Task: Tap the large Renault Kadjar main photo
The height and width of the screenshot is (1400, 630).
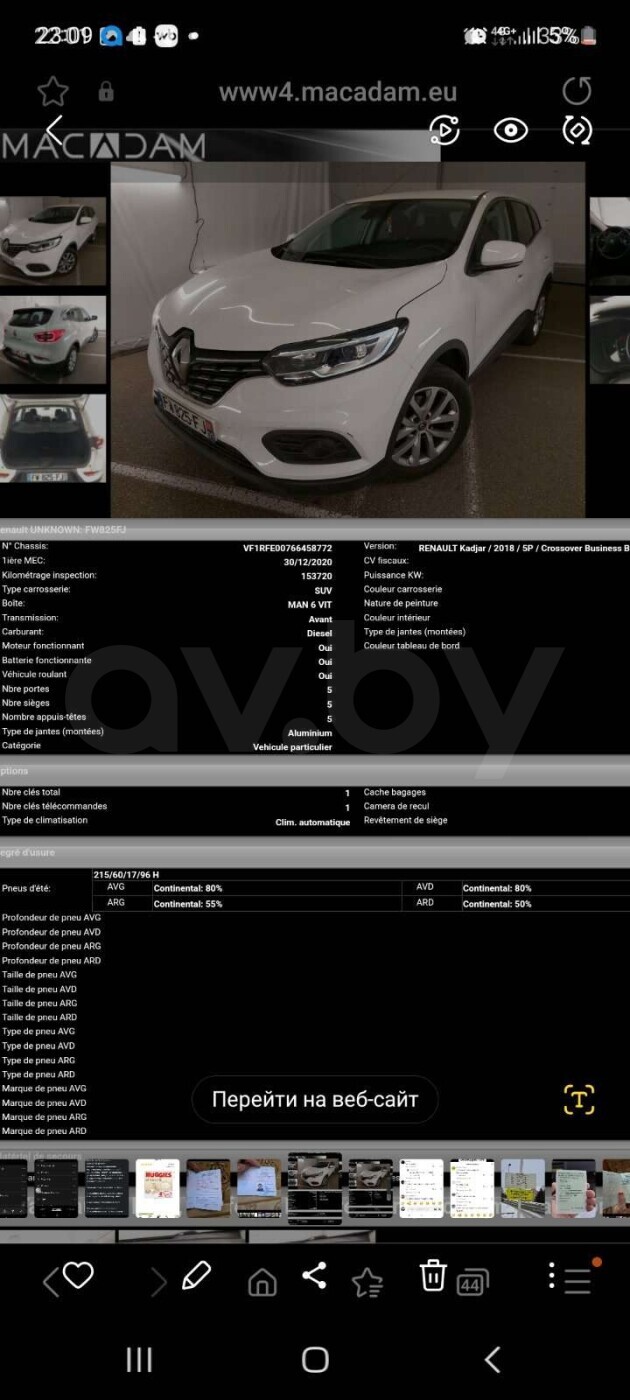Action: click(x=348, y=340)
